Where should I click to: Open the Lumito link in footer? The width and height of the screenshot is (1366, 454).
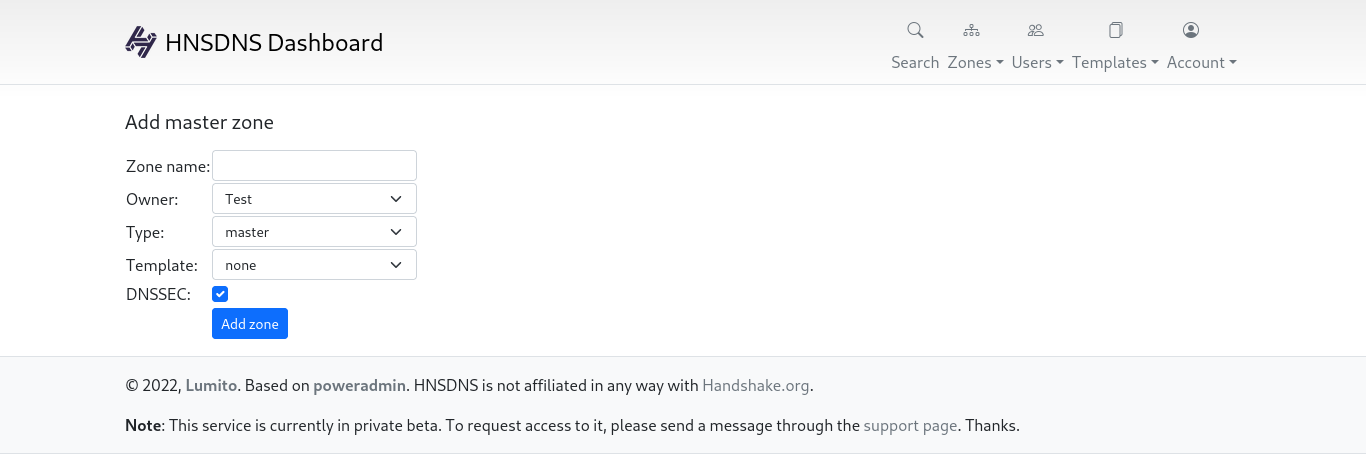click(x=211, y=385)
